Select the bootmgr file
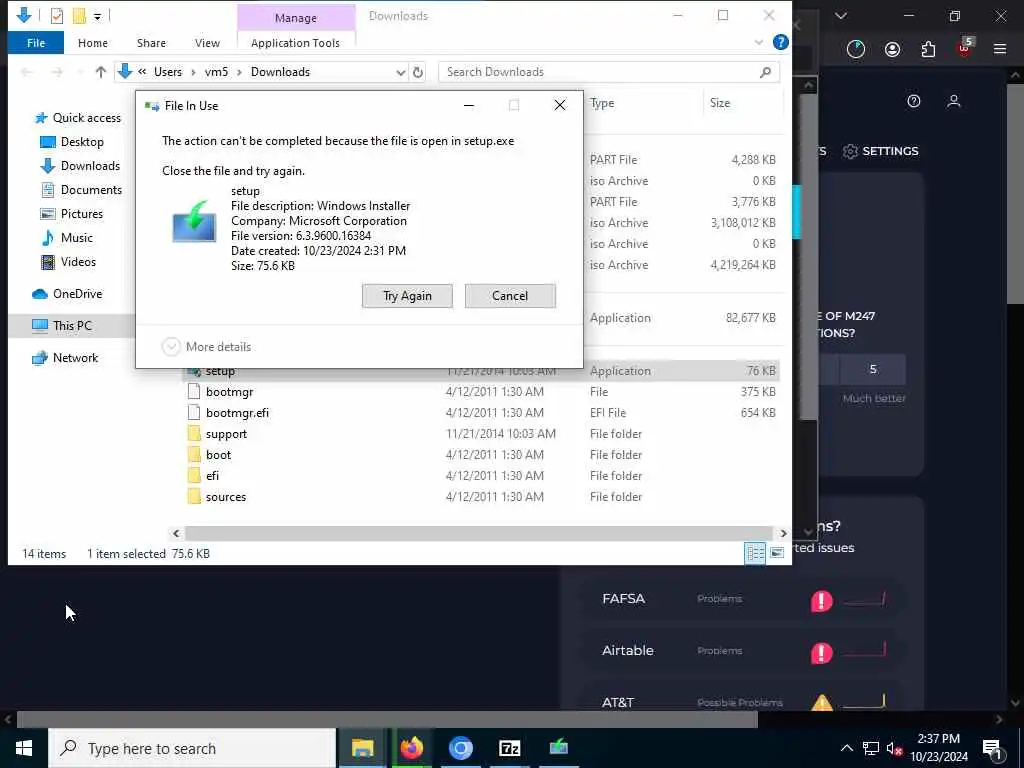The height and width of the screenshot is (768, 1024). [x=229, y=392]
